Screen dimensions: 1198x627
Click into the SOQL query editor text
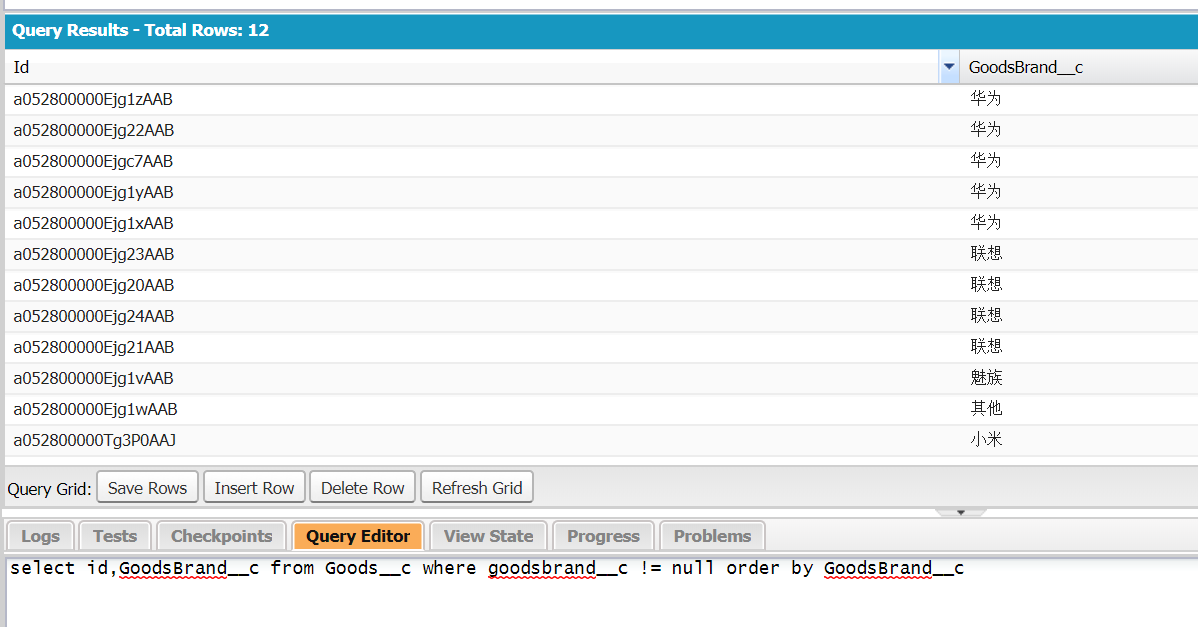[x=487, y=568]
